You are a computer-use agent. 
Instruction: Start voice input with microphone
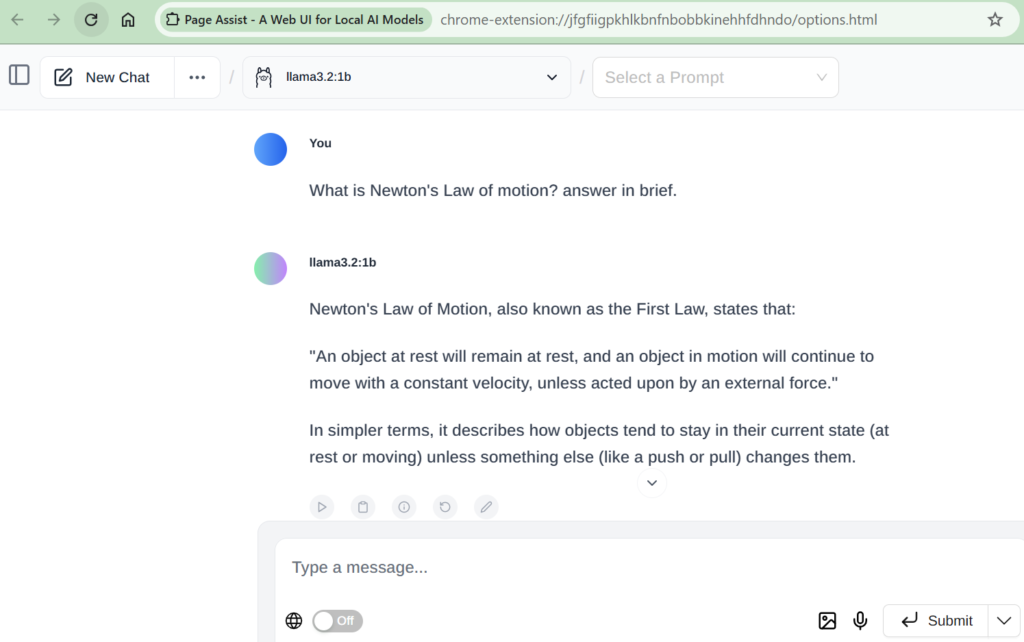pos(860,621)
